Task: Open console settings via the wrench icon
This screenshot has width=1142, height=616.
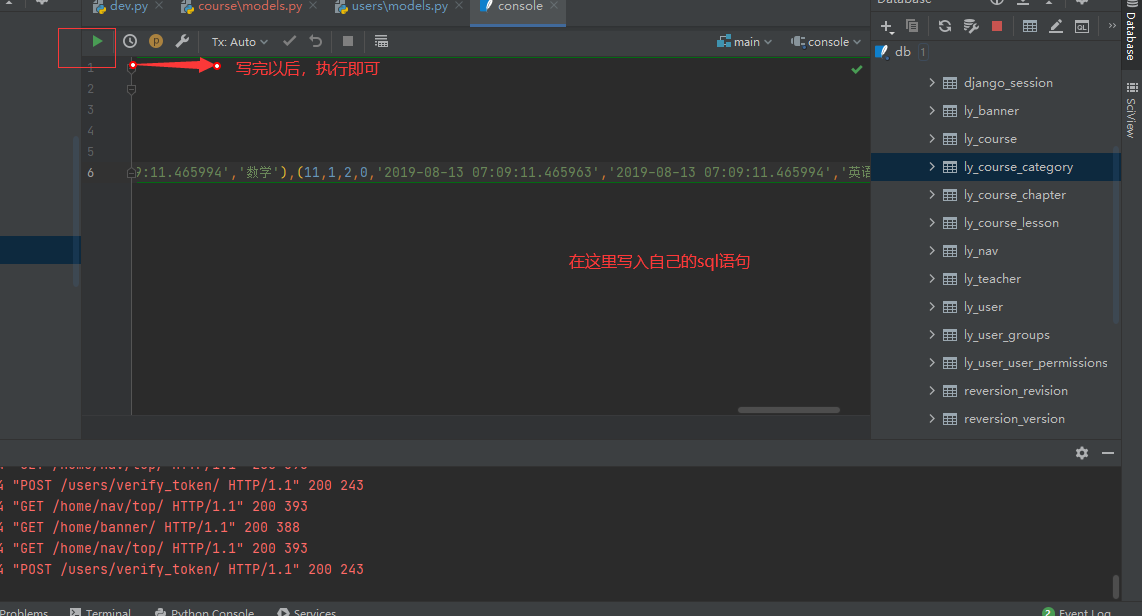Action: (x=182, y=41)
